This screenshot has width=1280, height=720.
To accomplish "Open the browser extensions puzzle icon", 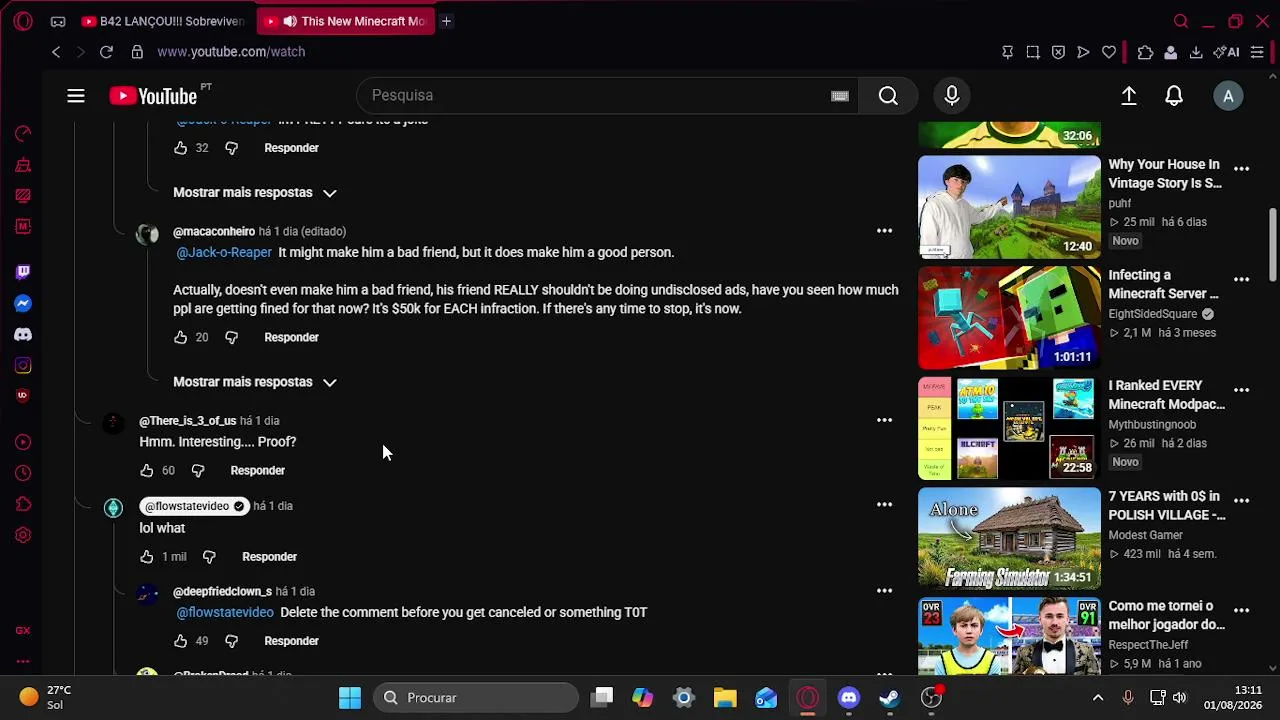I will [1145, 52].
